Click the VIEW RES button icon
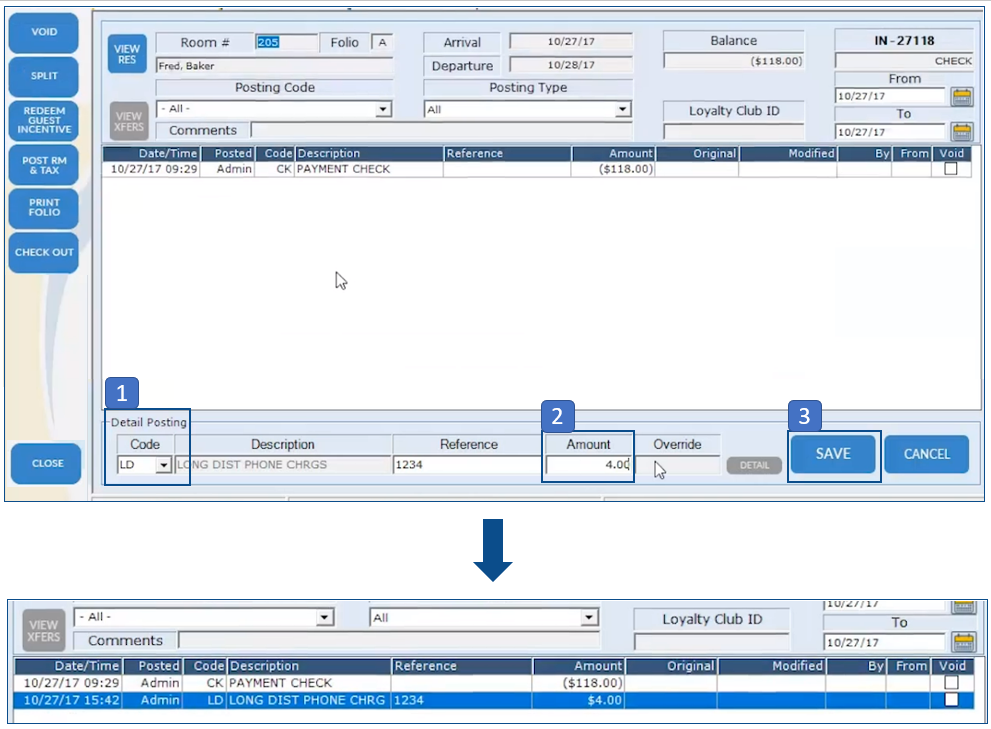This screenshot has height=729, width=991. pyautogui.click(x=127, y=54)
